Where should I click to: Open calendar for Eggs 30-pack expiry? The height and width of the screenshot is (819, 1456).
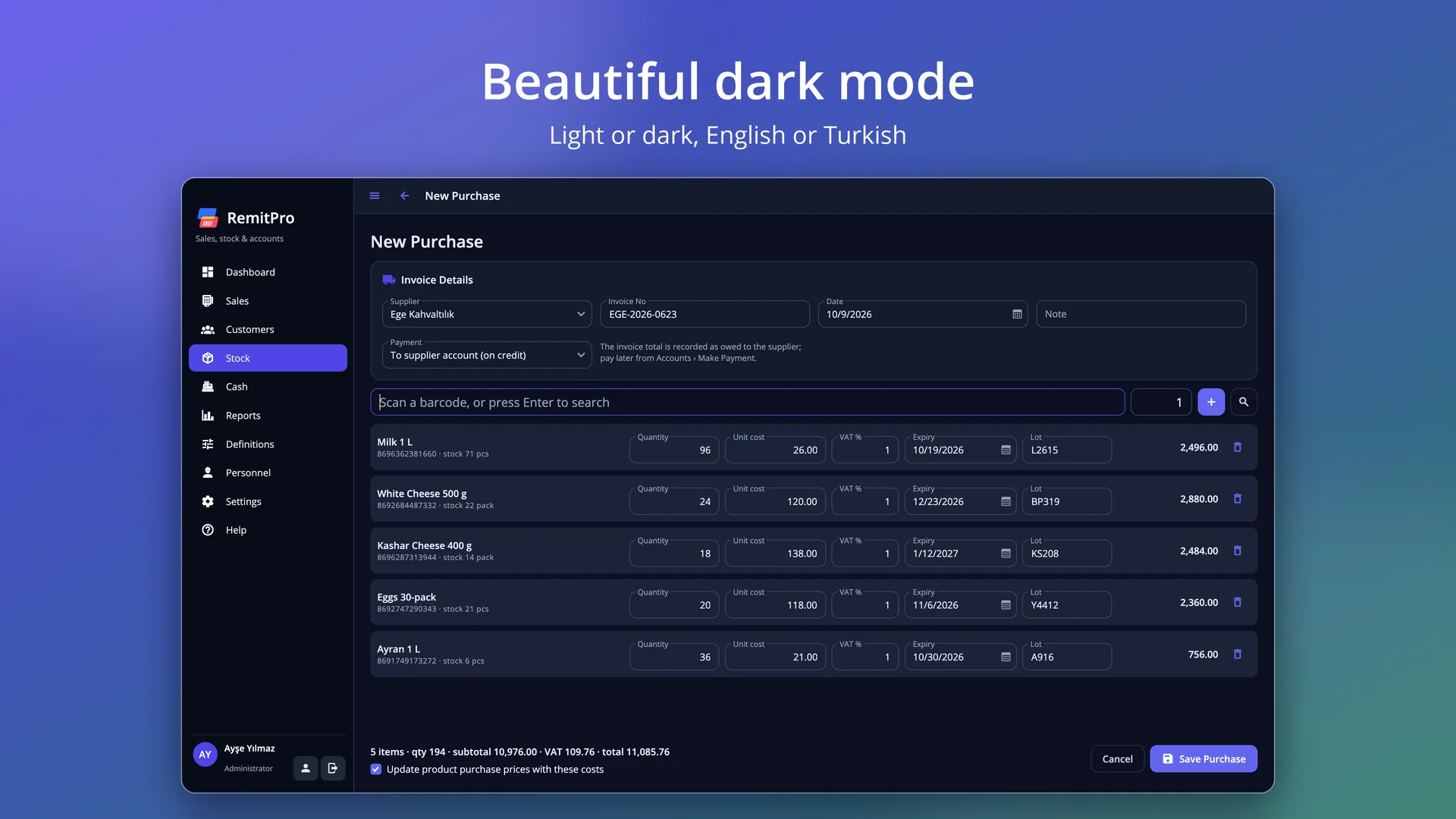coord(1006,605)
